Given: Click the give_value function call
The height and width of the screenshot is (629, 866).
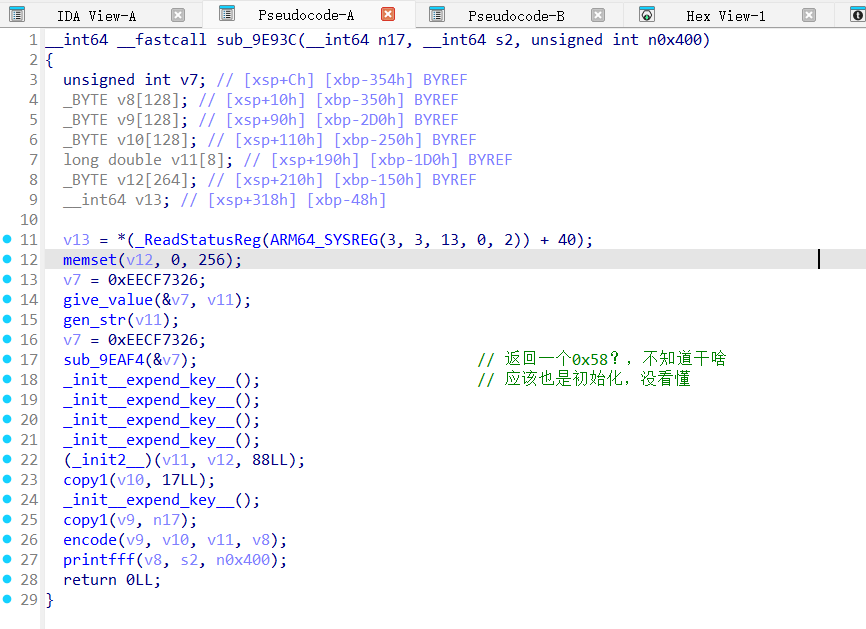Looking at the screenshot, I should click(x=108, y=300).
